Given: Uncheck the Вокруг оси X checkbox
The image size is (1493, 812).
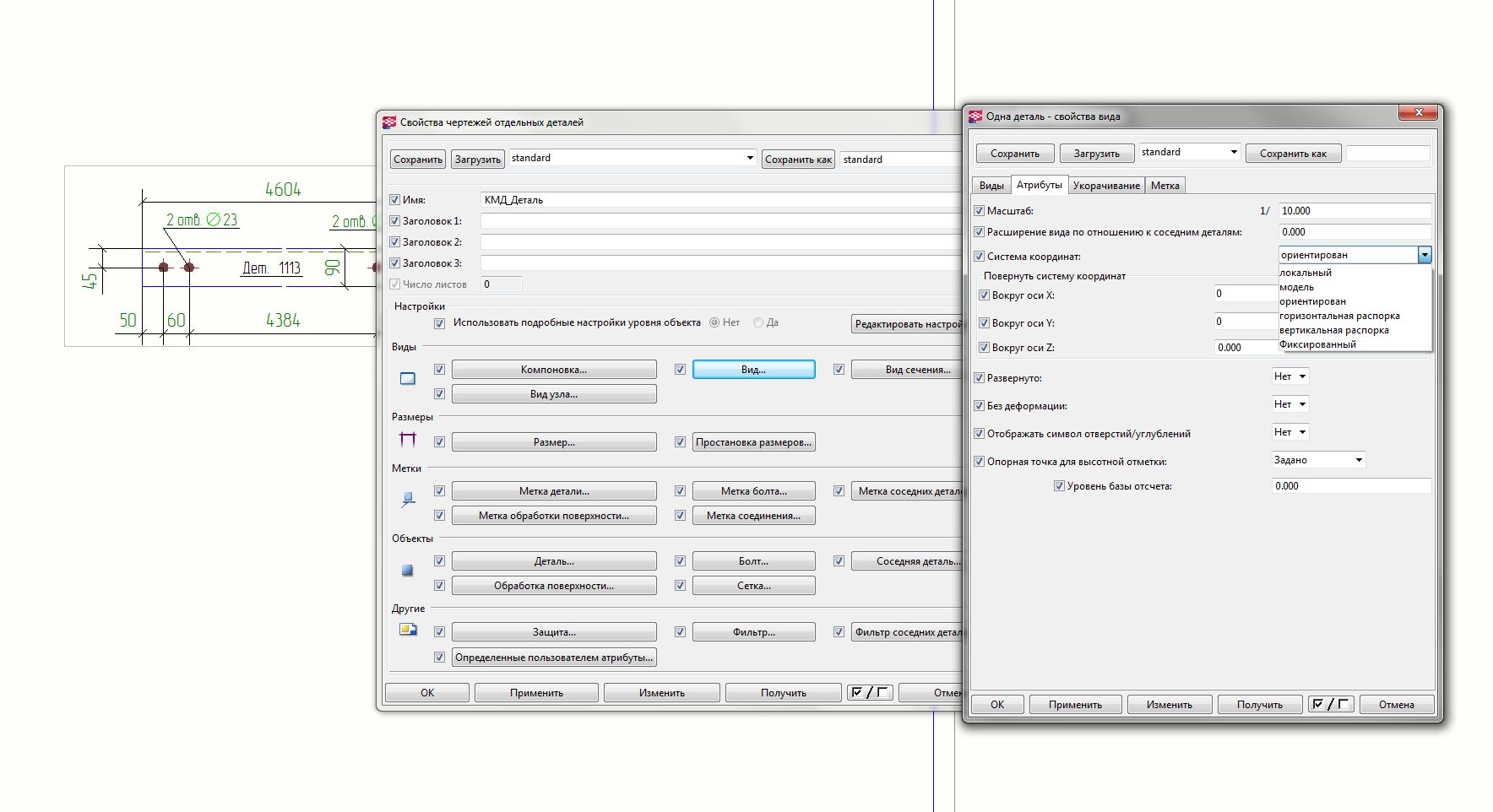Looking at the screenshot, I should 985,295.
